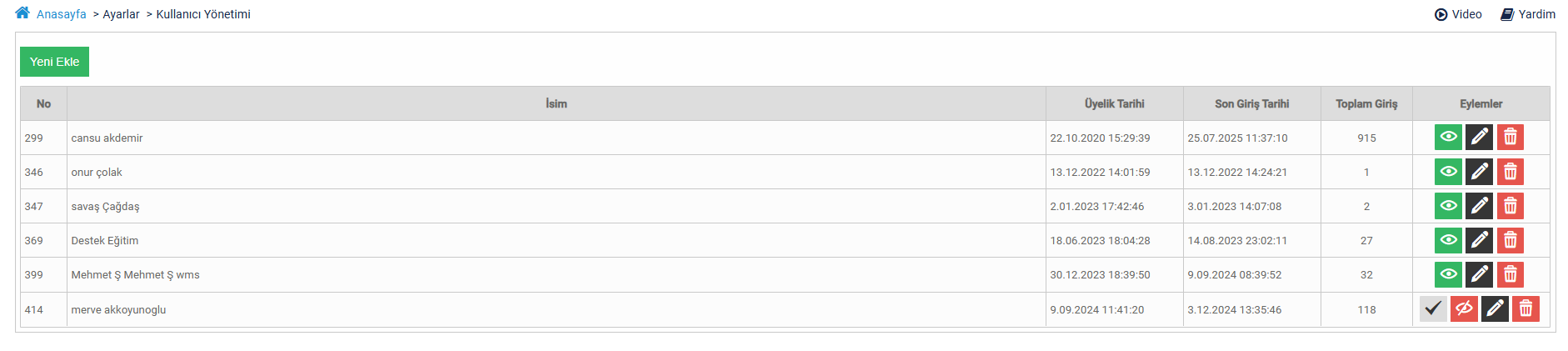The width and height of the screenshot is (1568, 351).
Task: Click the checkmark icon for merve akkoyunoglu
Action: tap(1433, 308)
